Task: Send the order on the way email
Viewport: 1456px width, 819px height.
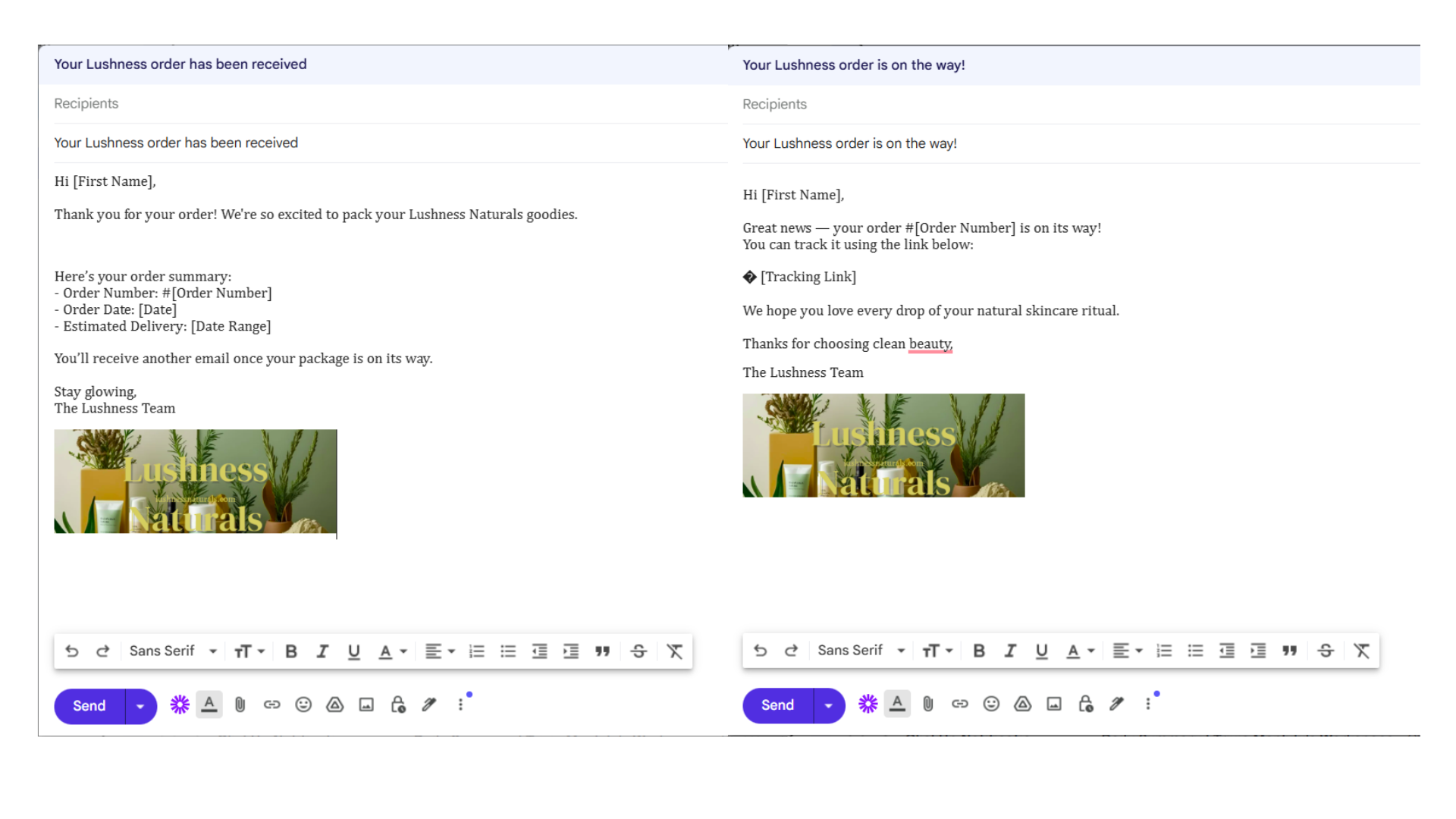Action: coord(777,705)
